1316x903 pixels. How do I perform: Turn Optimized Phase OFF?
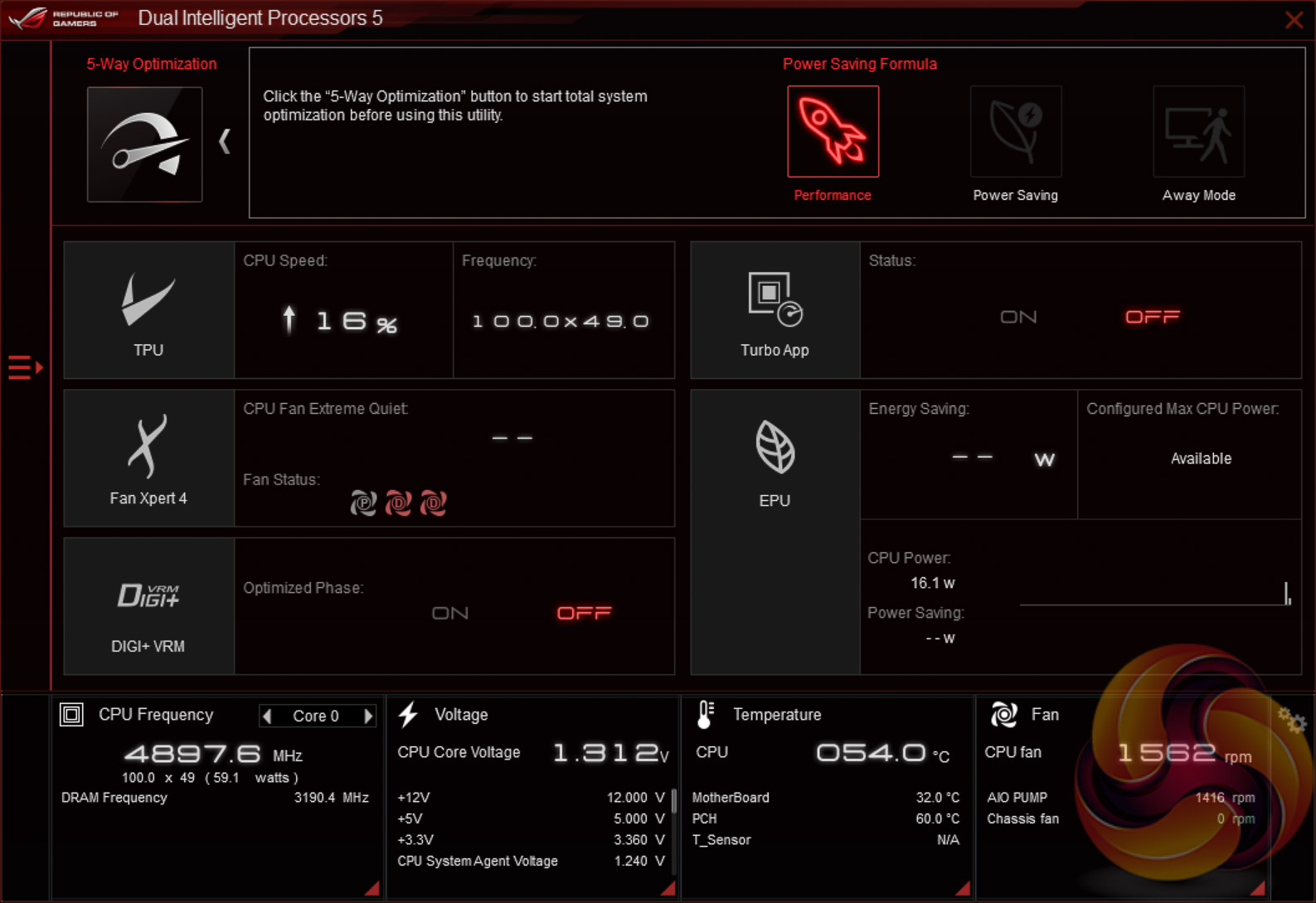(585, 613)
